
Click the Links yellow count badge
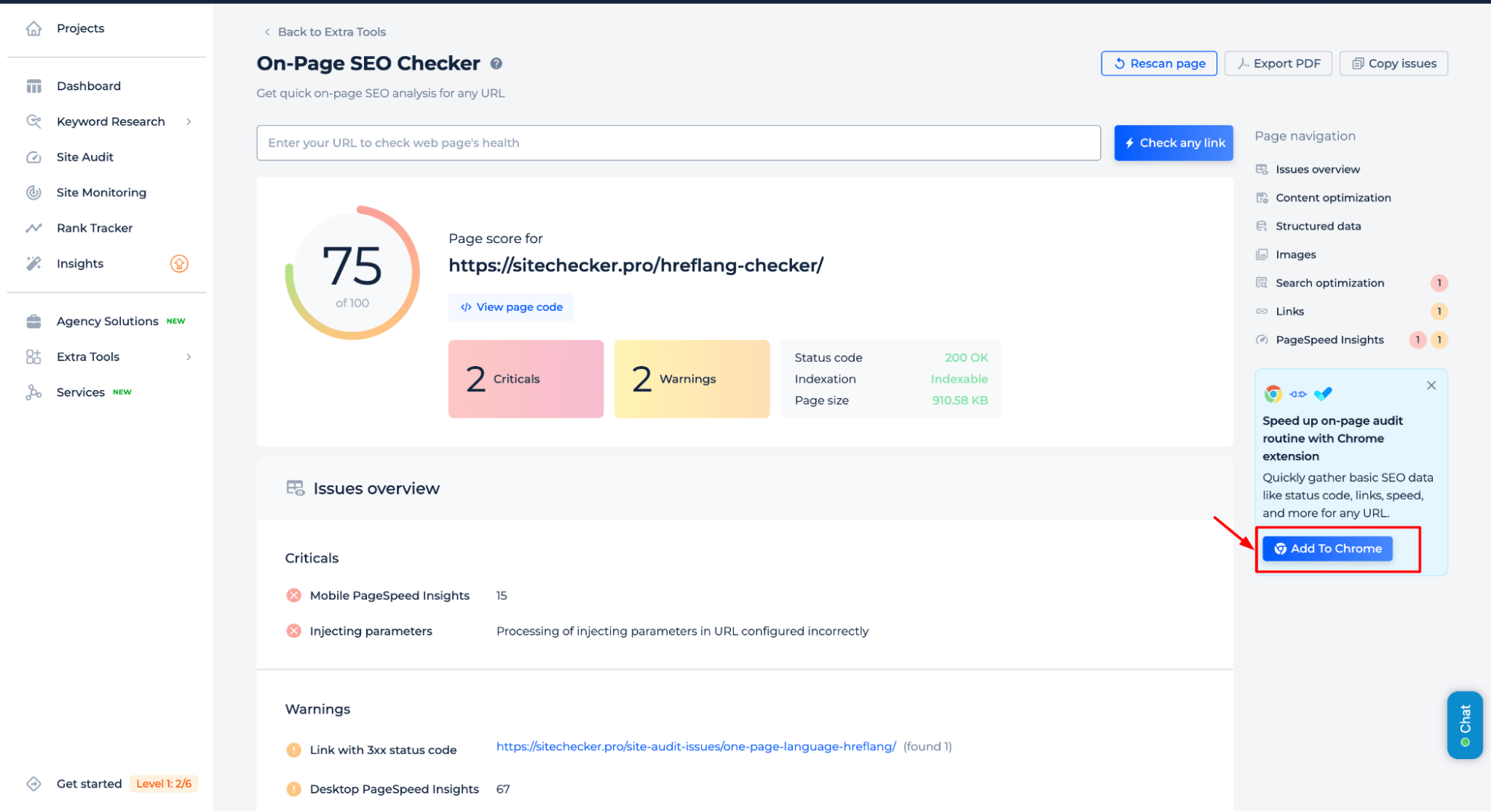[1439, 312]
